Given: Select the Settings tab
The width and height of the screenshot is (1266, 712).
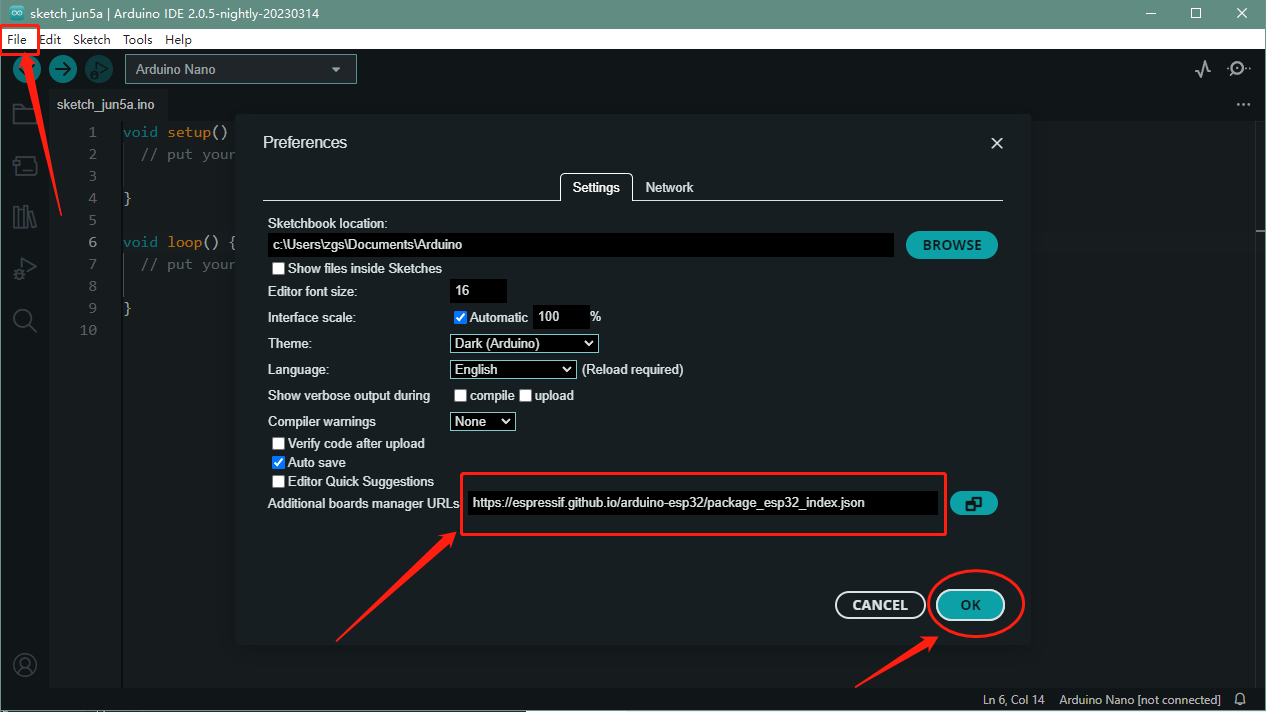Looking at the screenshot, I should pyautogui.click(x=596, y=187).
